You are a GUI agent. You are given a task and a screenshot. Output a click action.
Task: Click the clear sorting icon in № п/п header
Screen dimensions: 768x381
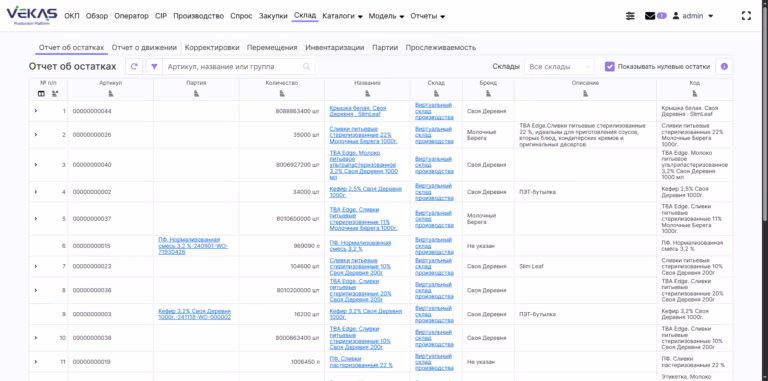point(55,94)
